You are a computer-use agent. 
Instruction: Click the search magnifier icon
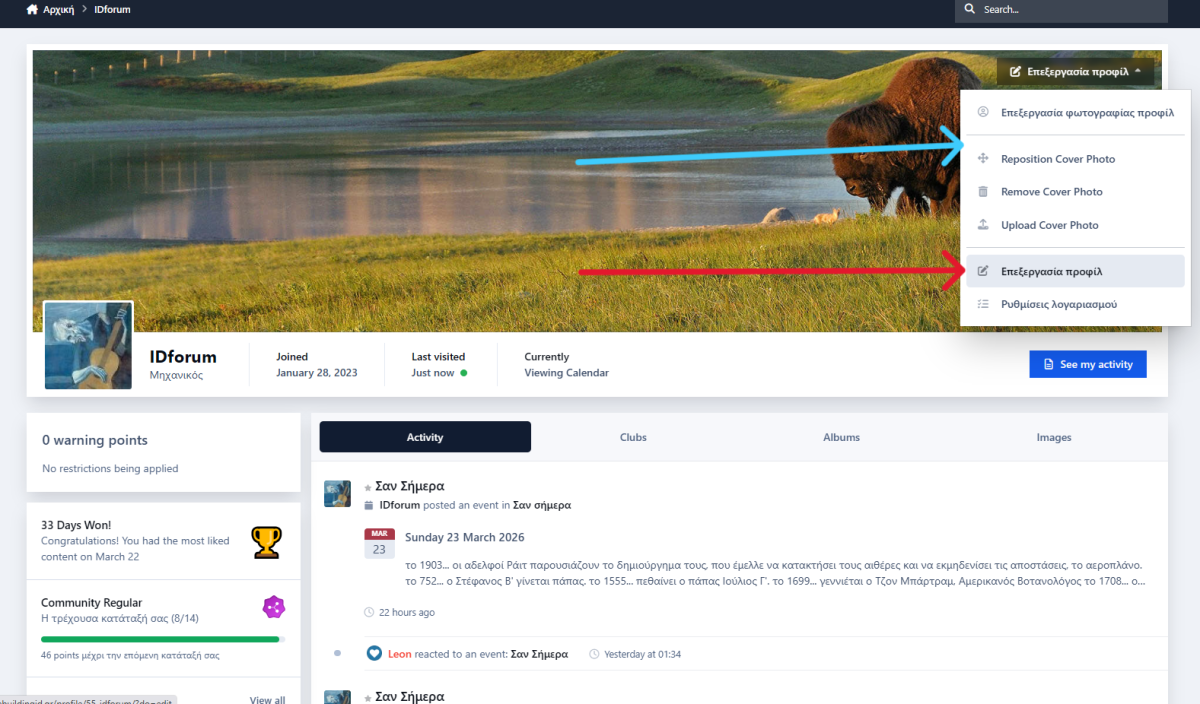click(x=970, y=10)
